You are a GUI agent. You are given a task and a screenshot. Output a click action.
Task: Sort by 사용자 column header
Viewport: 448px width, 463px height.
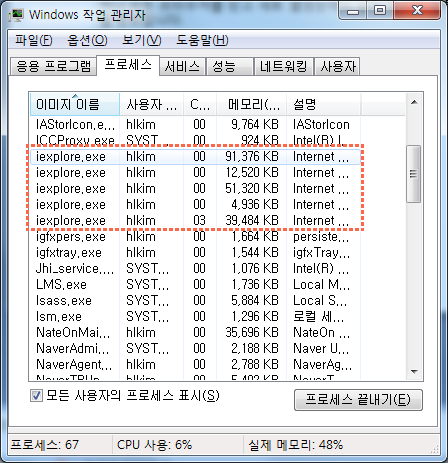click(151, 104)
